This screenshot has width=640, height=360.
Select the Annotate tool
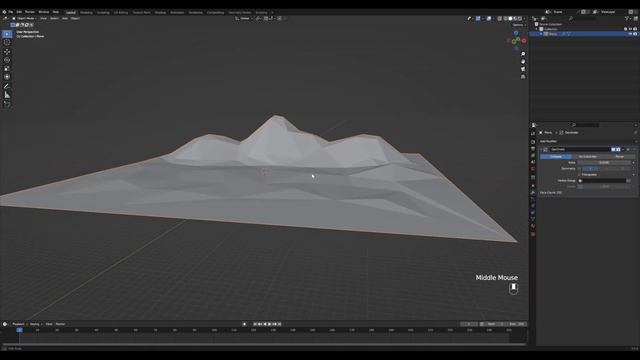[x=7, y=86]
